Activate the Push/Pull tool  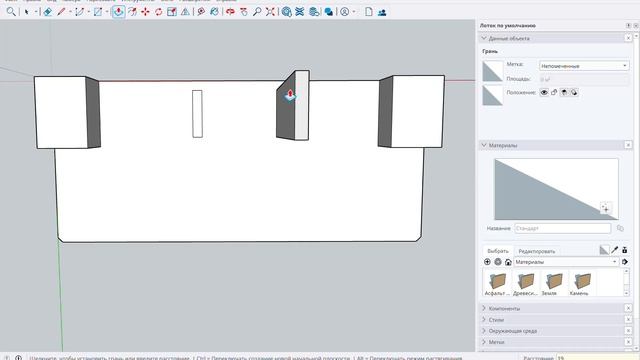coord(118,12)
